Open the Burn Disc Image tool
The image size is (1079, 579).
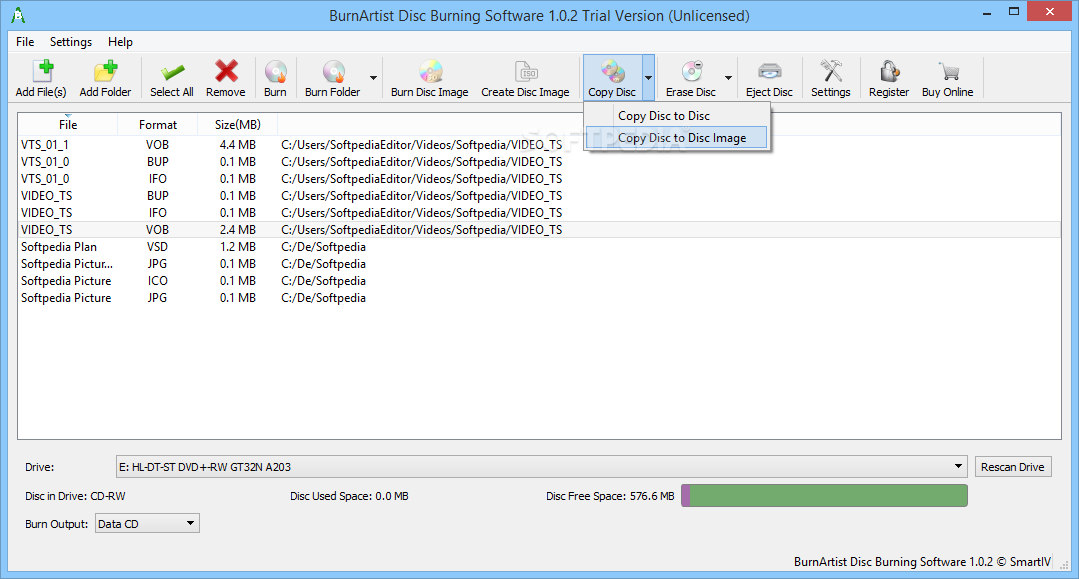tap(430, 71)
